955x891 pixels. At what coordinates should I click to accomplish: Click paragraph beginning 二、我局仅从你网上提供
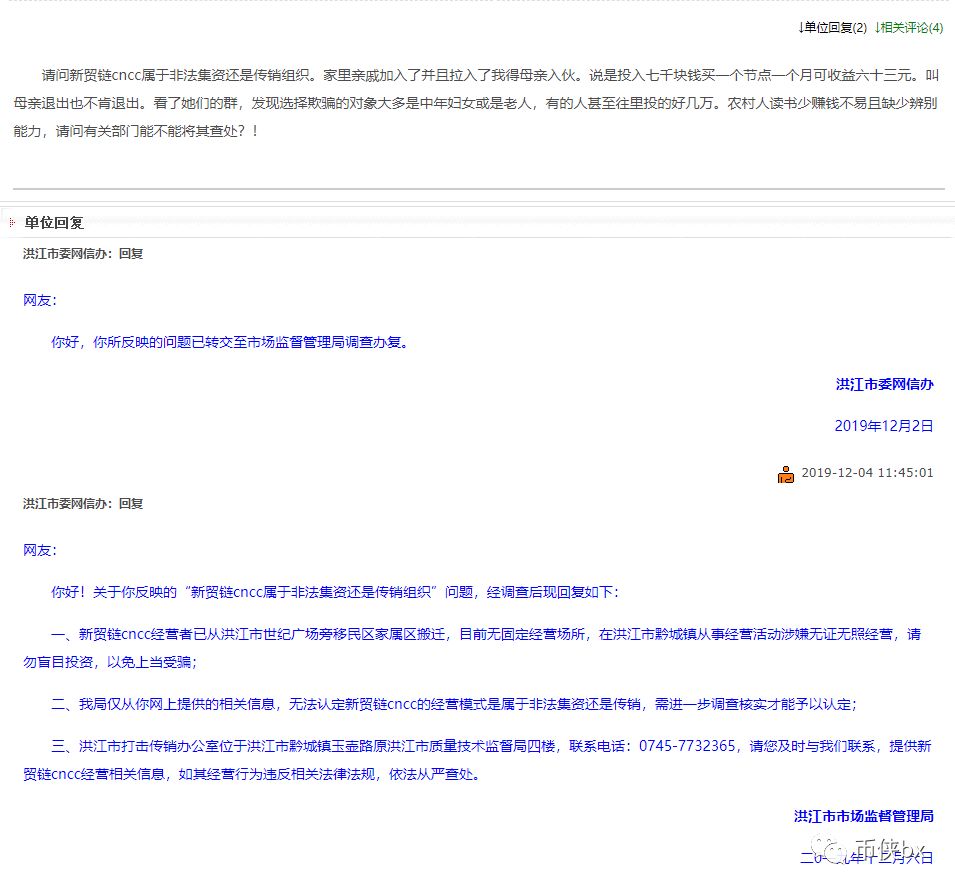(x=454, y=704)
